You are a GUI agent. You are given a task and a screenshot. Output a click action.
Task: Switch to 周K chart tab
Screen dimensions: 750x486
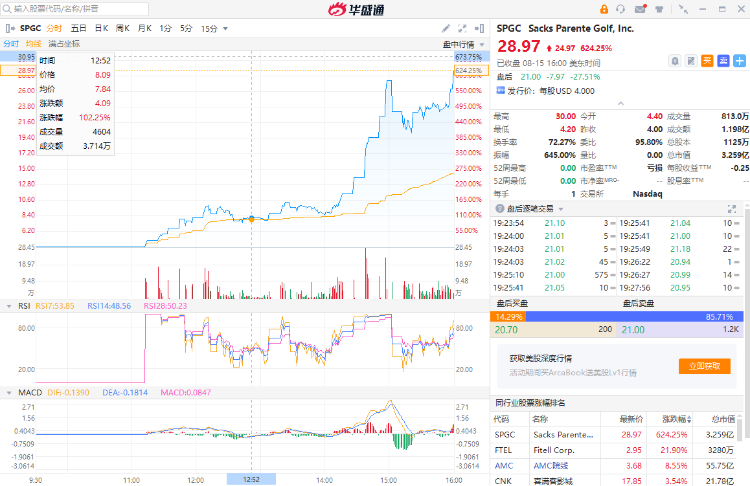point(122,29)
